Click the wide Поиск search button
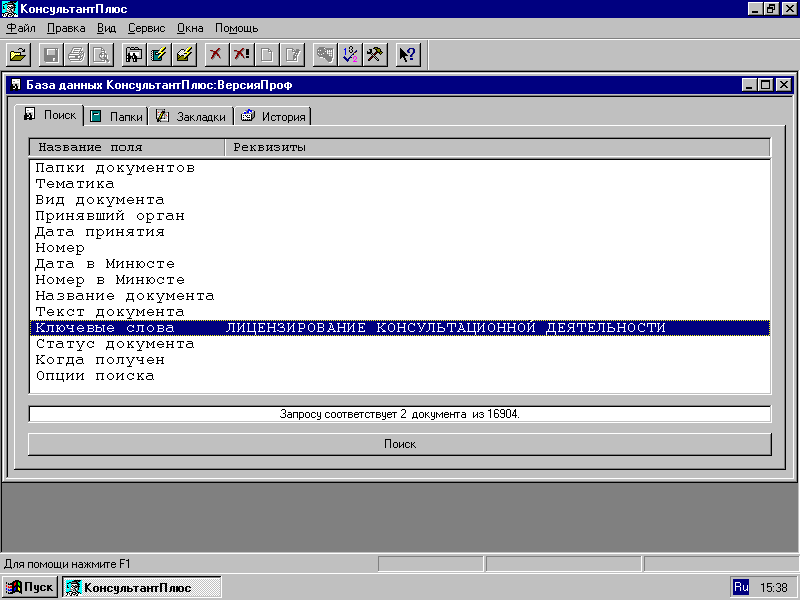The height and width of the screenshot is (600, 800). pyautogui.click(x=400, y=444)
